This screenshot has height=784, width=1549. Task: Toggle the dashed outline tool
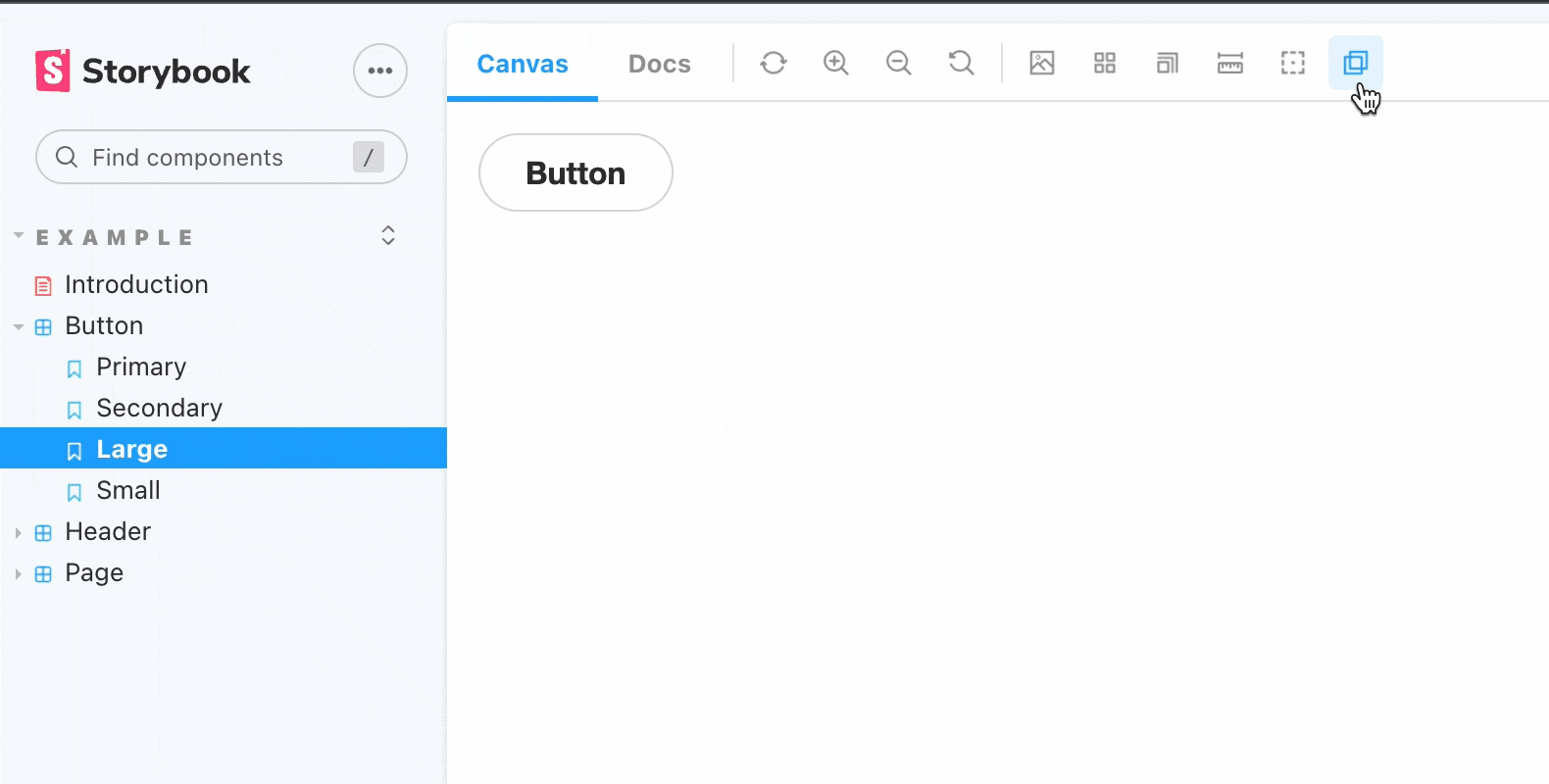point(1293,63)
